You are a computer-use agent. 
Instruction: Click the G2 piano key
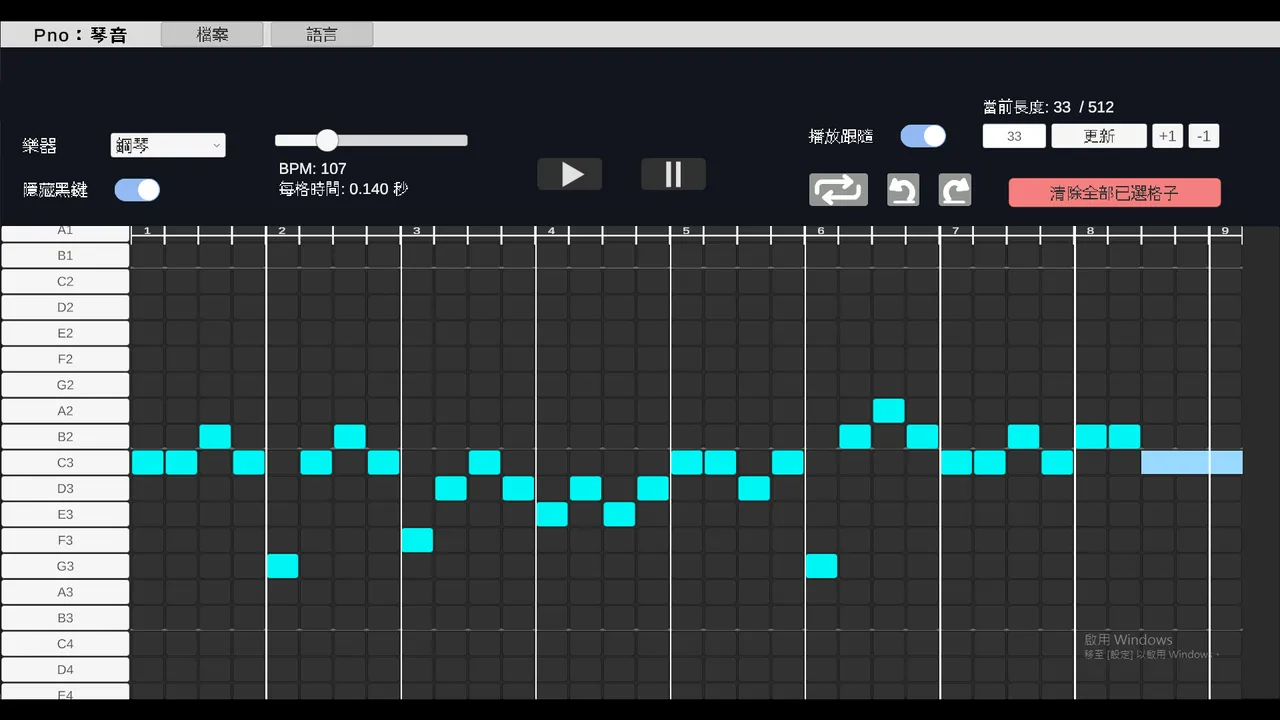pyautogui.click(x=65, y=385)
